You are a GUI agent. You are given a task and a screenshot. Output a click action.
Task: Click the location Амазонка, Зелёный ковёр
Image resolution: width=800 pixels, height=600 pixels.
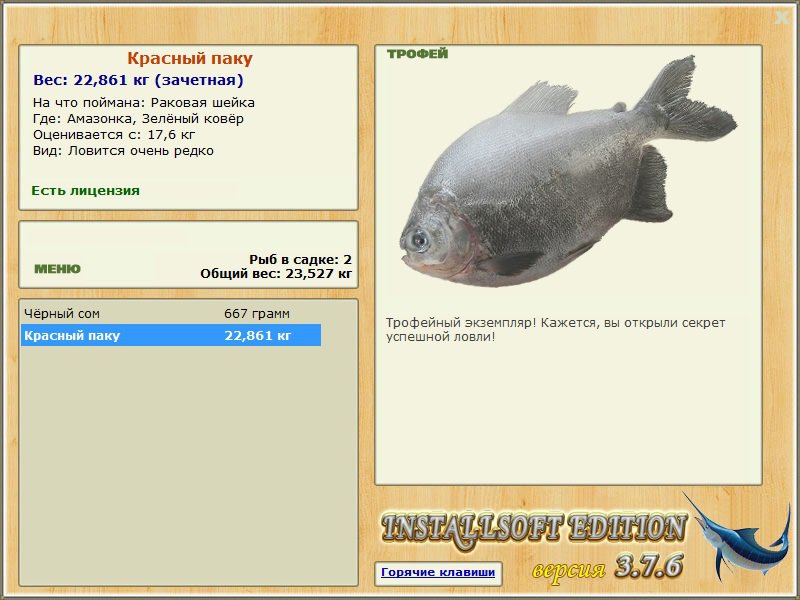(138, 119)
